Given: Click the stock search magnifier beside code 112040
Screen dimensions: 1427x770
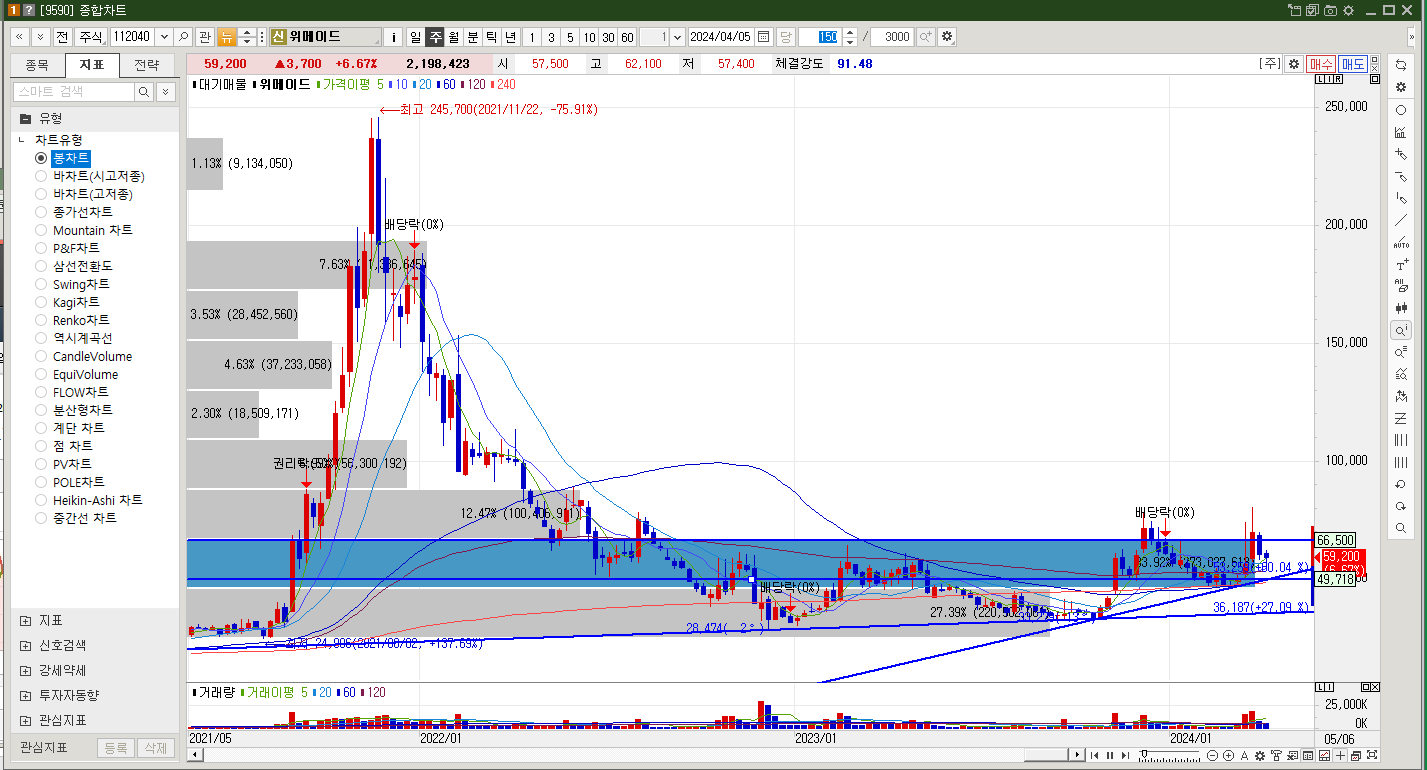Looking at the screenshot, I should point(184,37).
